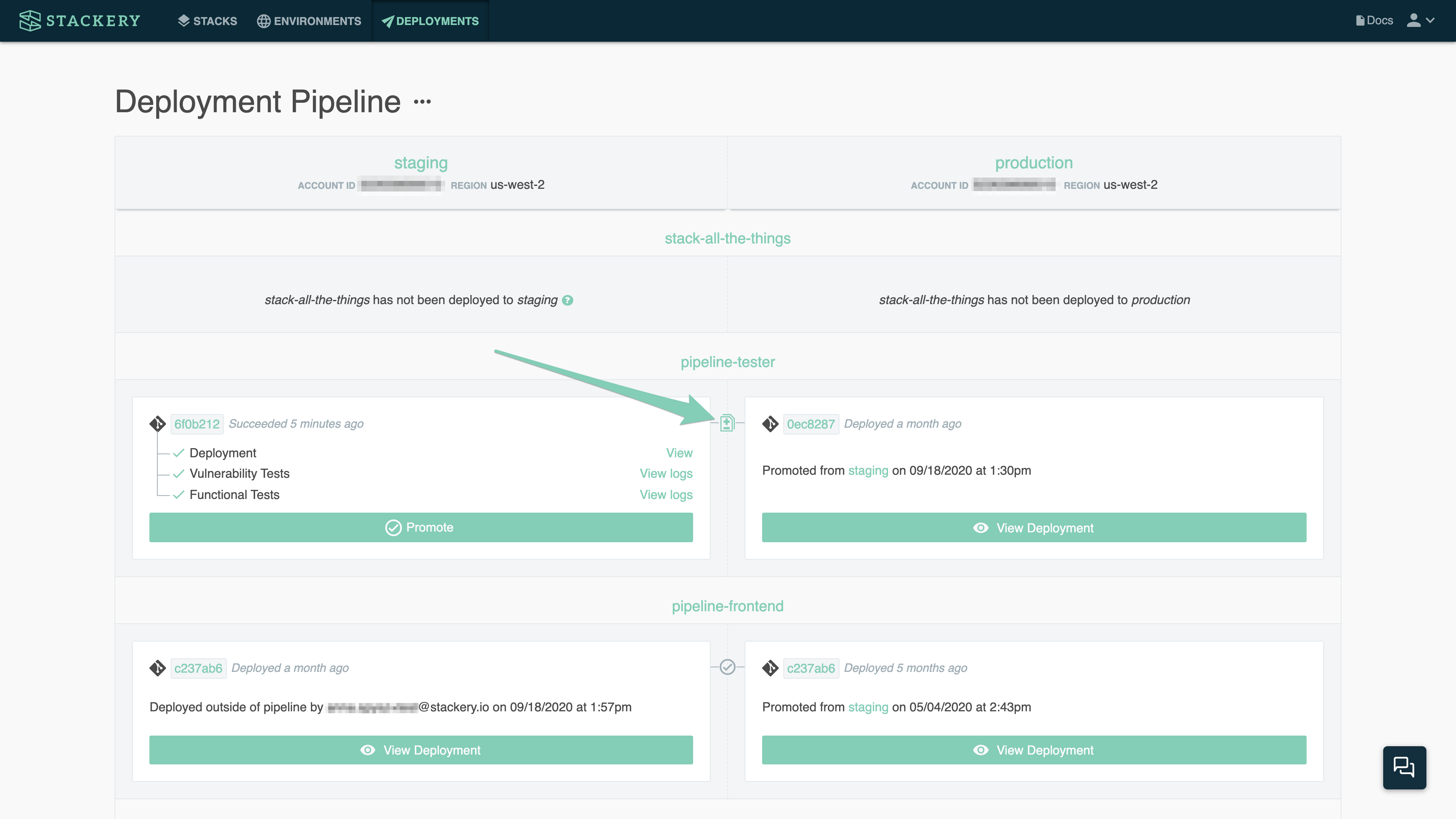Viewport: 1456px width, 819px height.
Task: Open the staging environment link
Action: click(420, 163)
